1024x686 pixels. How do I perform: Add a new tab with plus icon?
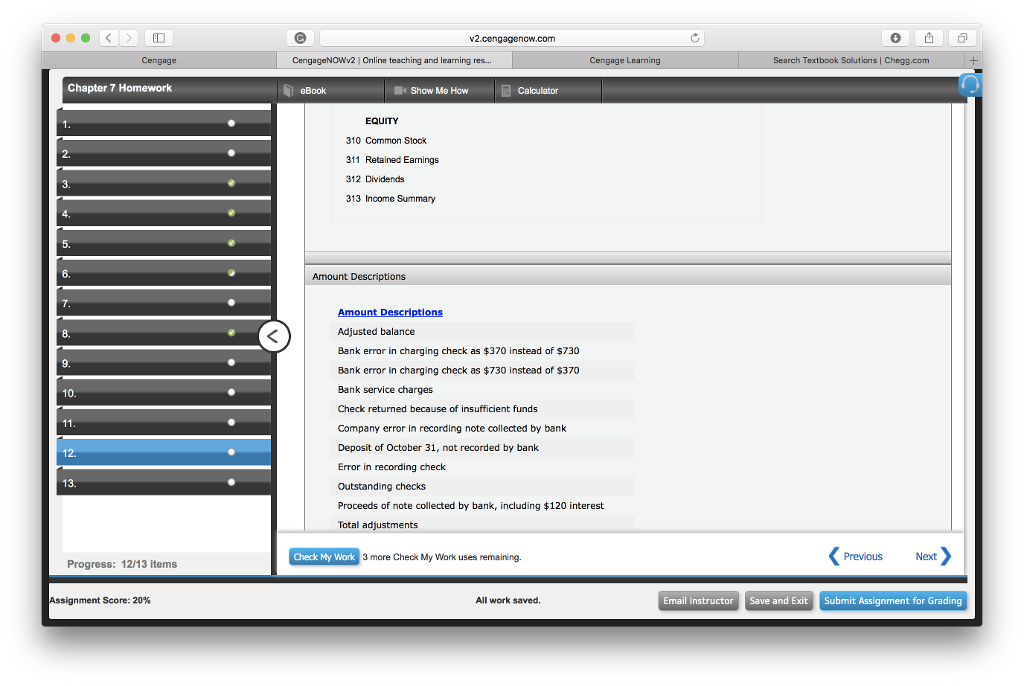[973, 60]
